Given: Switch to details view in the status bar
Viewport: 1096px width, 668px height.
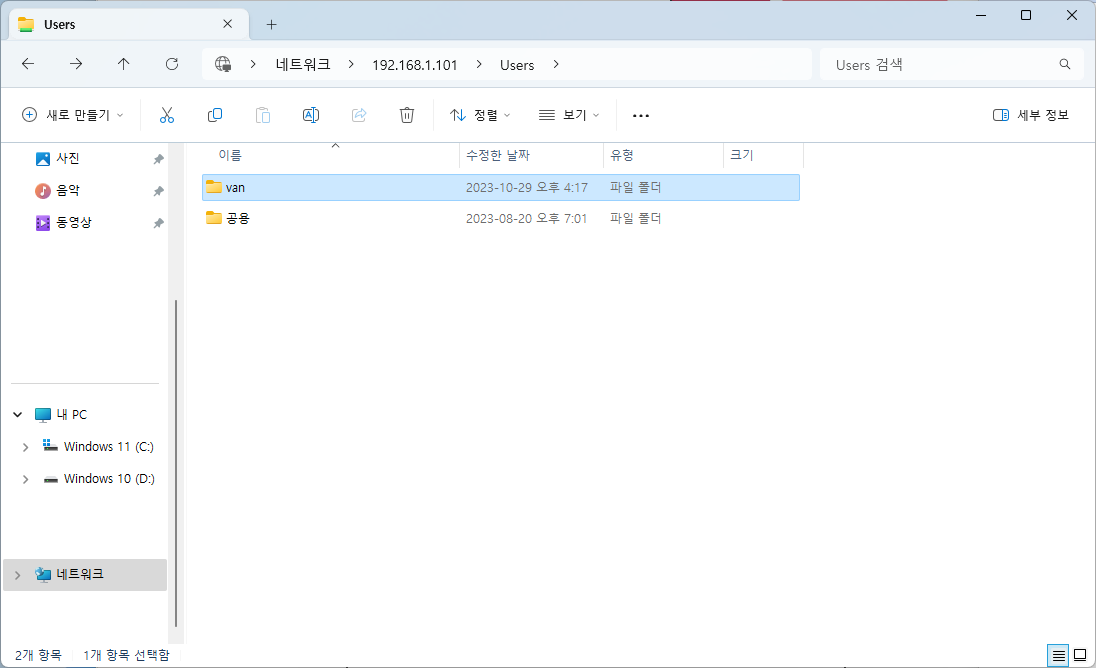Looking at the screenshot, I should click(x=1058, y=655).
